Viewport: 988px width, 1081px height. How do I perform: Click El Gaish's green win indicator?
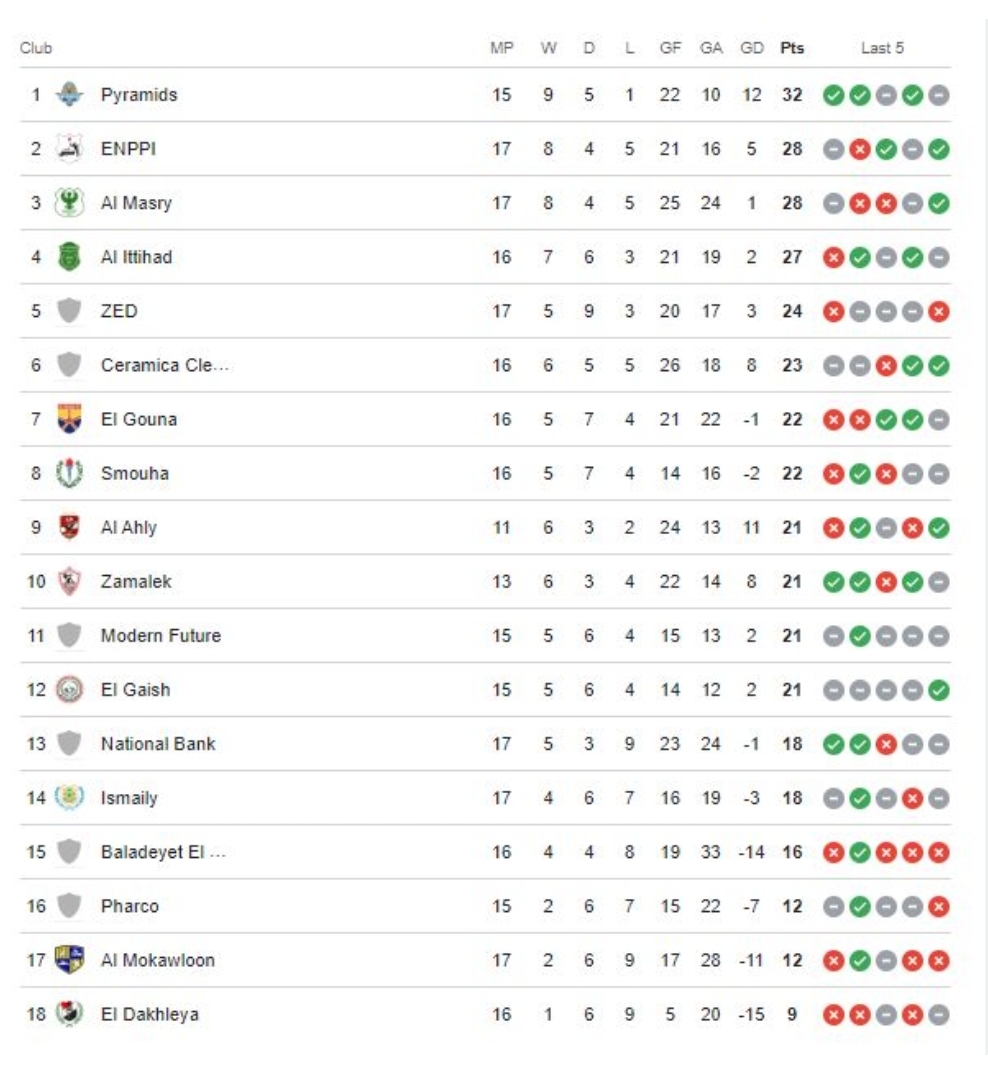(x=938, y=690)
